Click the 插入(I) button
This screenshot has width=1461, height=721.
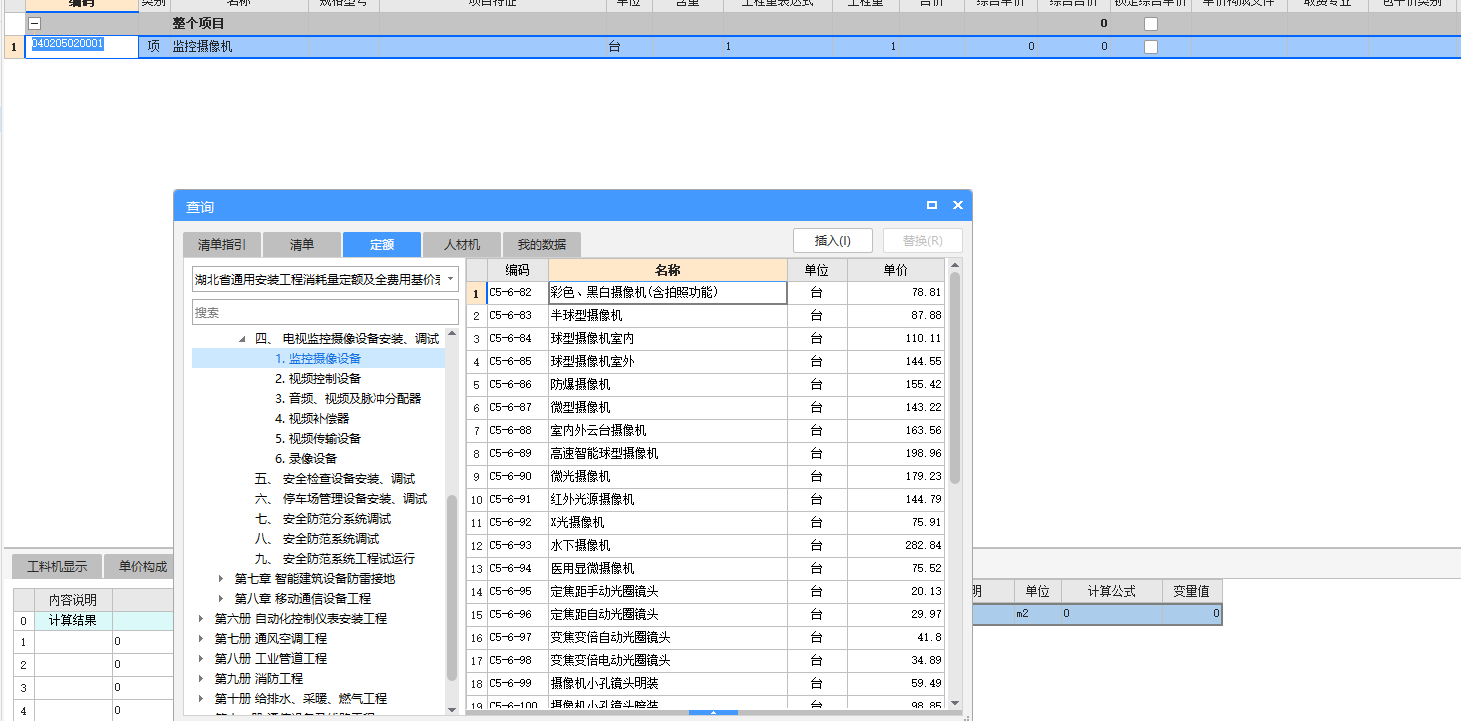[833, 241]
